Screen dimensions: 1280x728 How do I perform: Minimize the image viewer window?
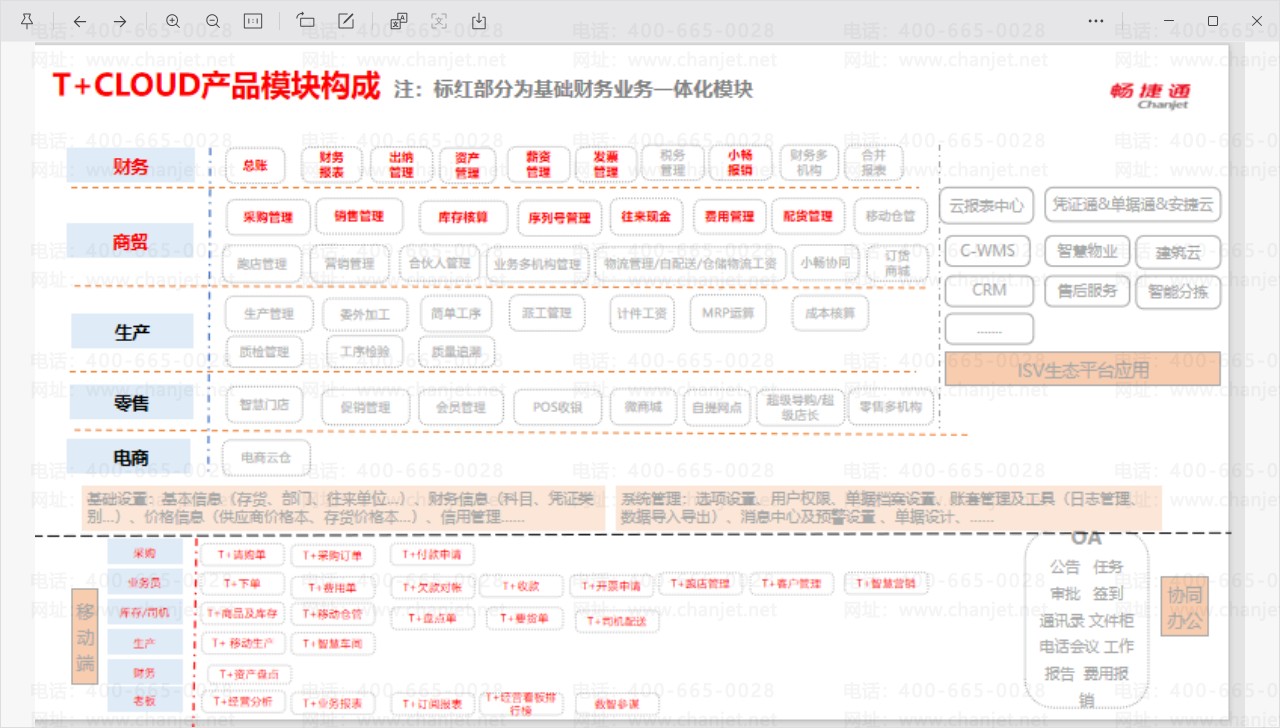click(1167, 21)
